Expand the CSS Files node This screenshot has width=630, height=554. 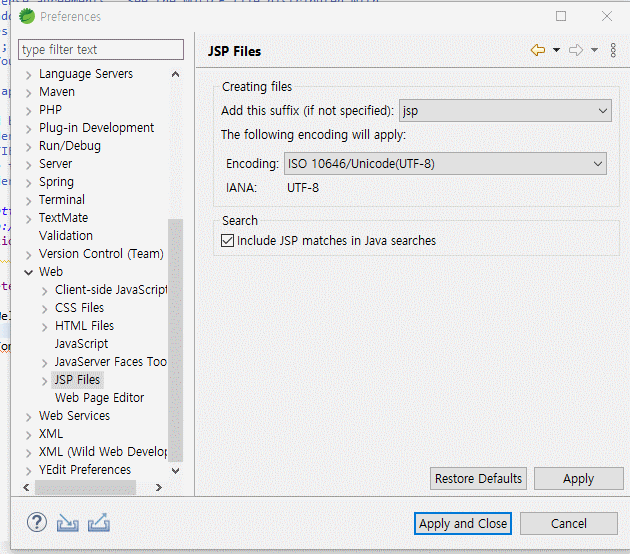(x=45, y=309)
